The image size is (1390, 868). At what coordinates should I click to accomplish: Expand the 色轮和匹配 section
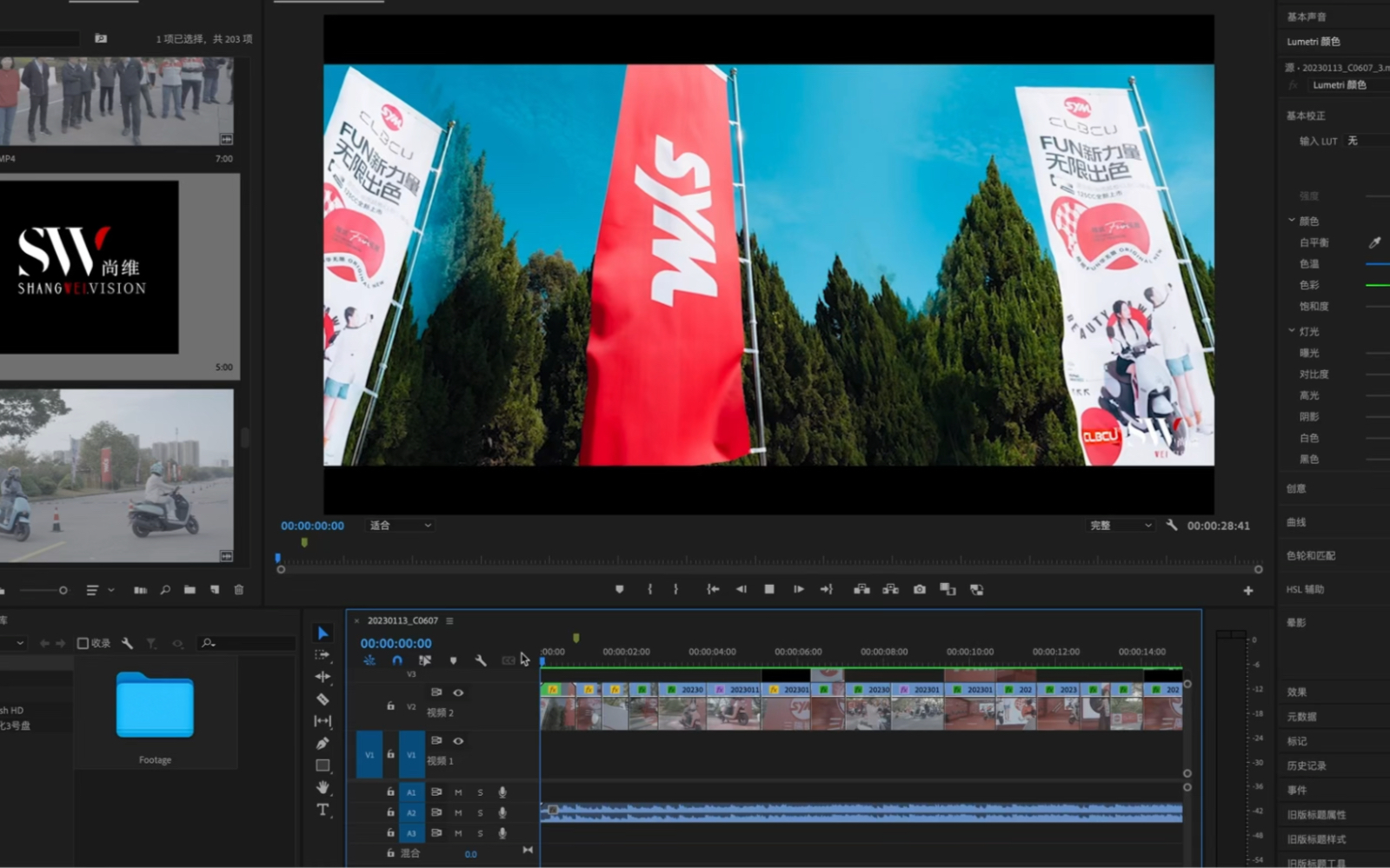click(x=1311, y=555)
